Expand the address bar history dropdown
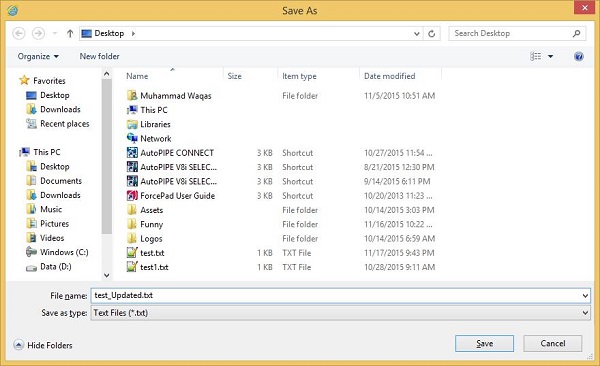 [x=417, y=34]
